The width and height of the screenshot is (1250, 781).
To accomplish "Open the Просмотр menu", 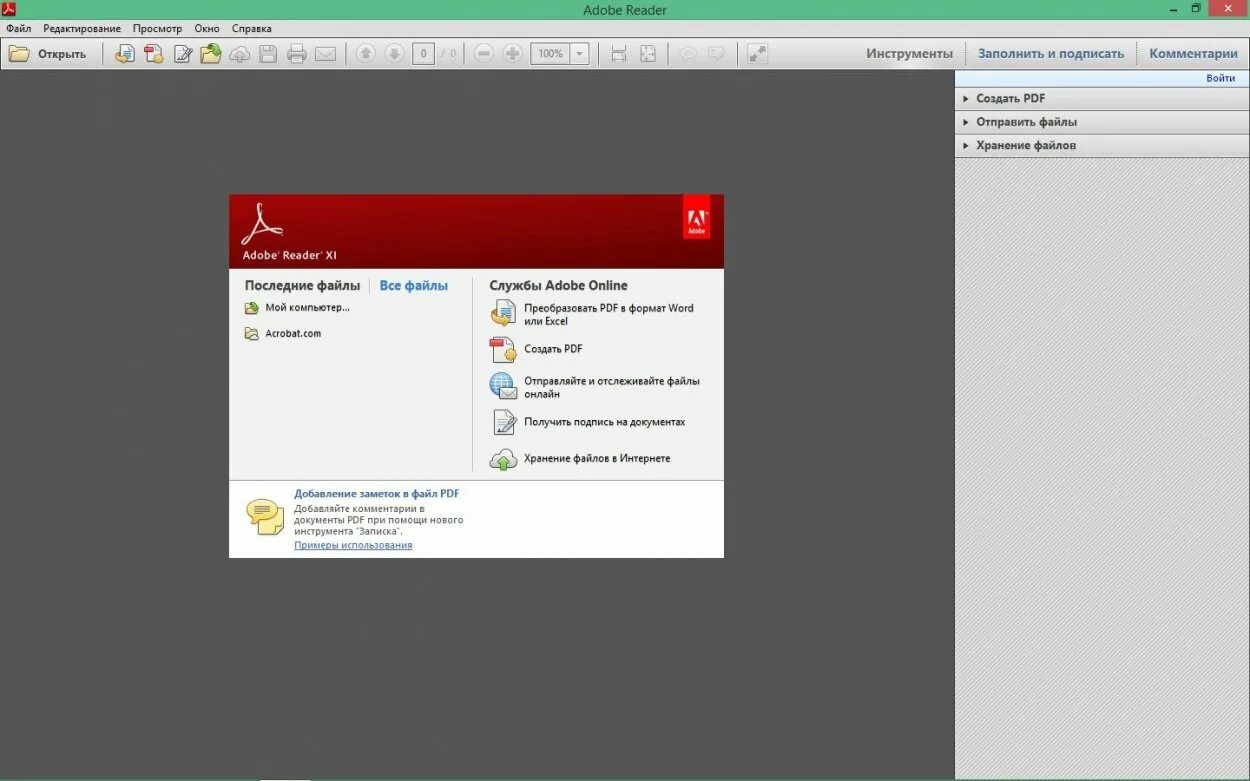I will [157, 29].
